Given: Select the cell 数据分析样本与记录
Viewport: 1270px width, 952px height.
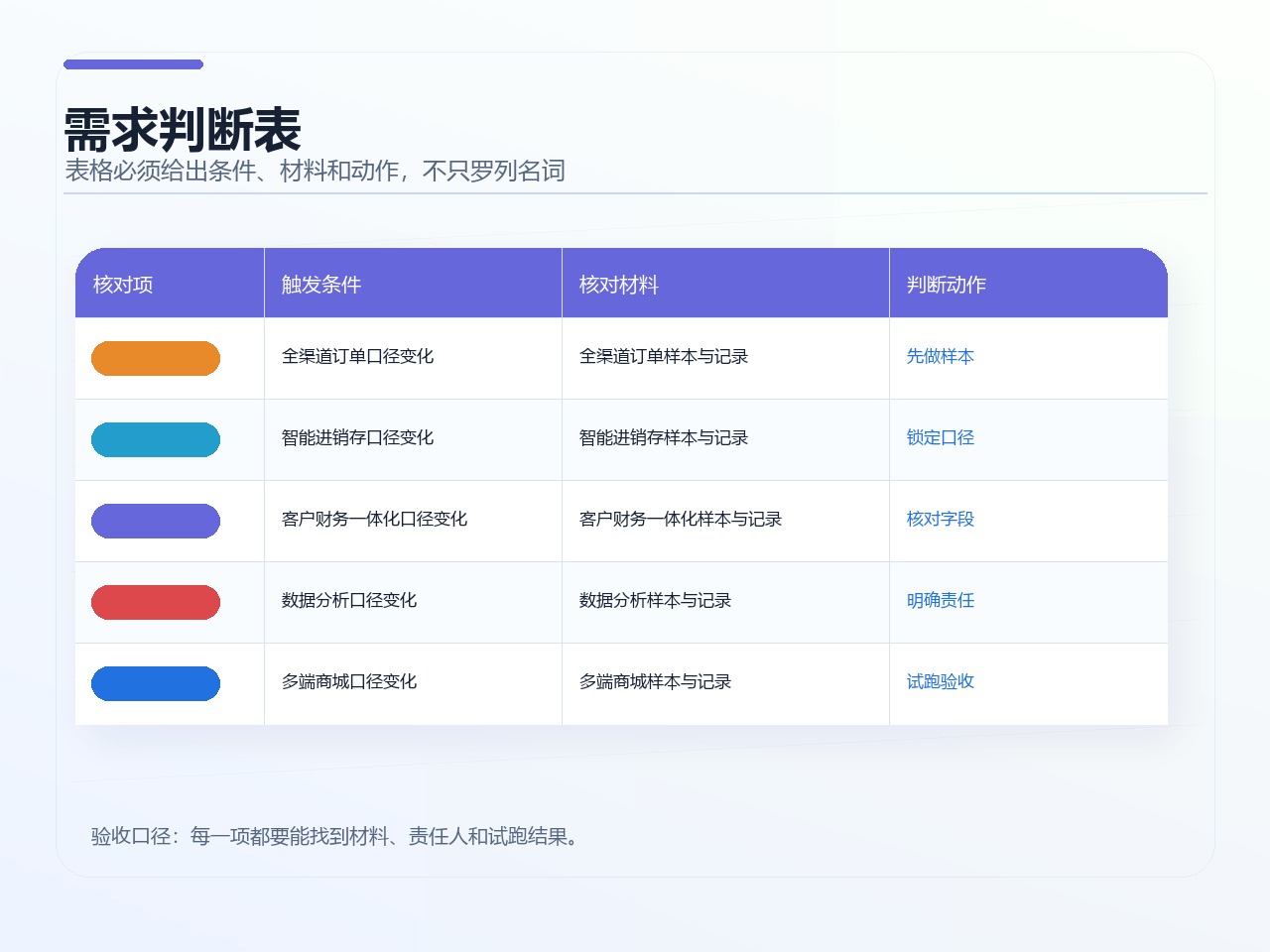Looking at the screenshot, I should [x=725, y=602].
